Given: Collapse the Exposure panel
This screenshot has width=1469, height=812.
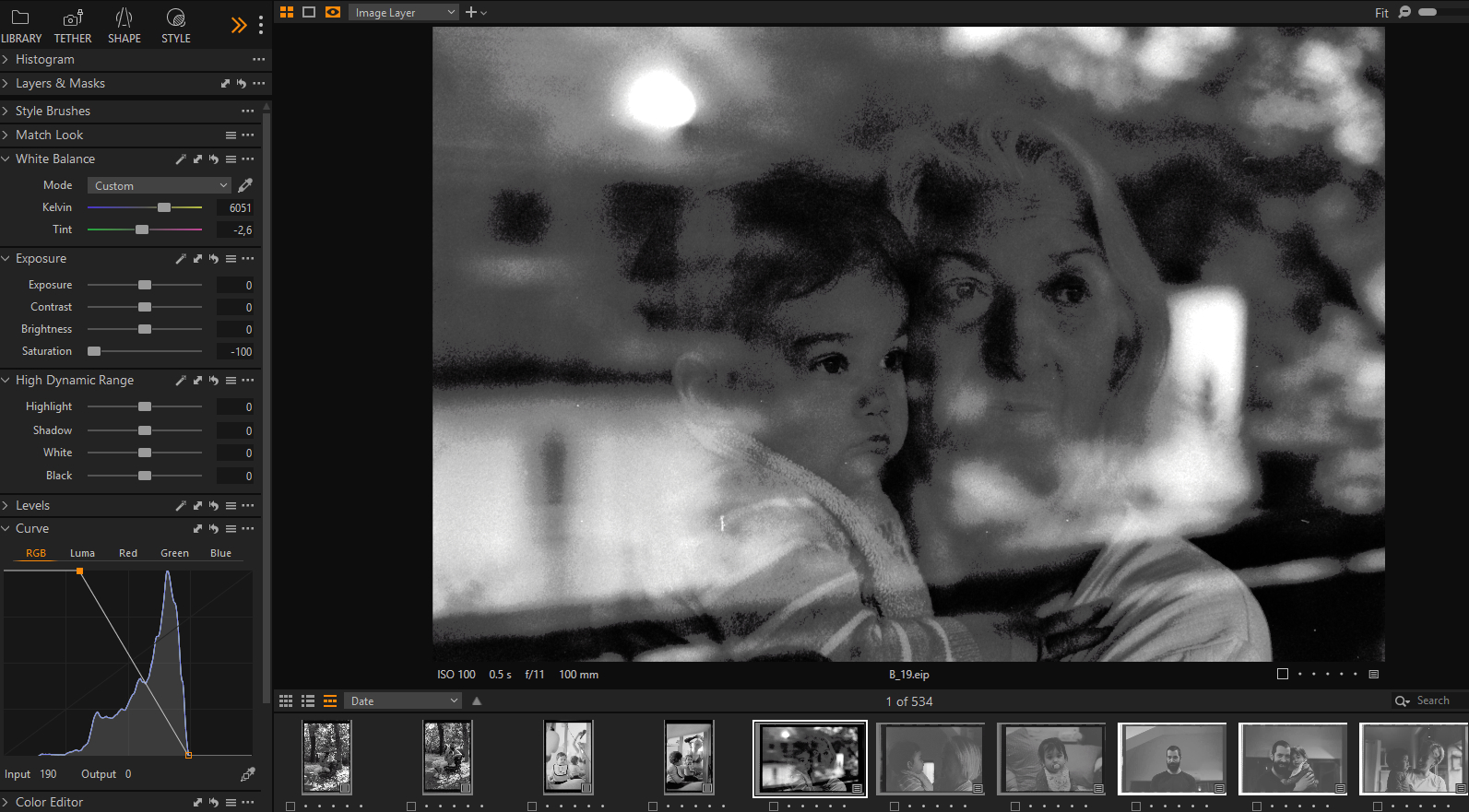Looking at the screenshot, I should pos(6,258).
